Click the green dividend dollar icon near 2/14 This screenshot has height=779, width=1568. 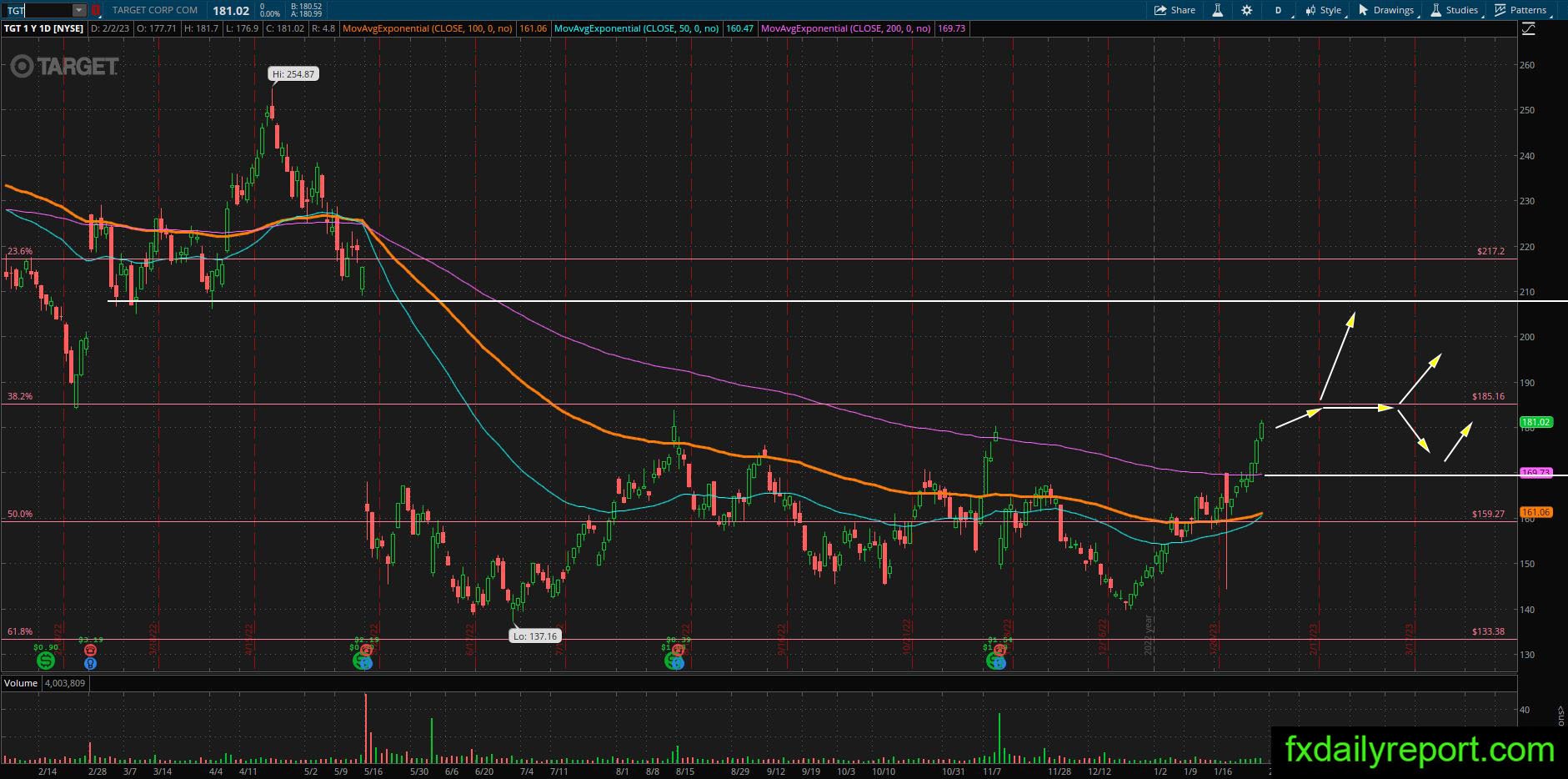(46, 661)
